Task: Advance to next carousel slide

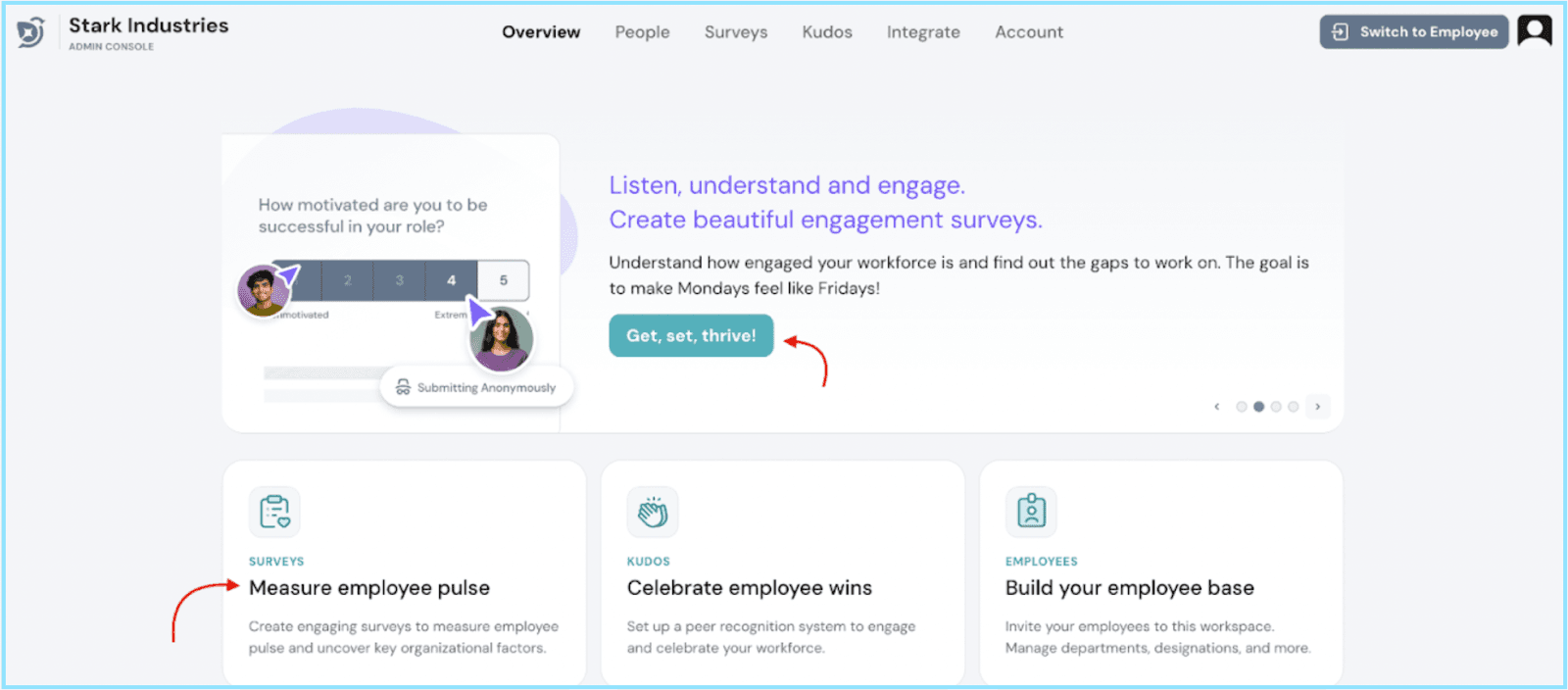Action: coord(1317,407)
